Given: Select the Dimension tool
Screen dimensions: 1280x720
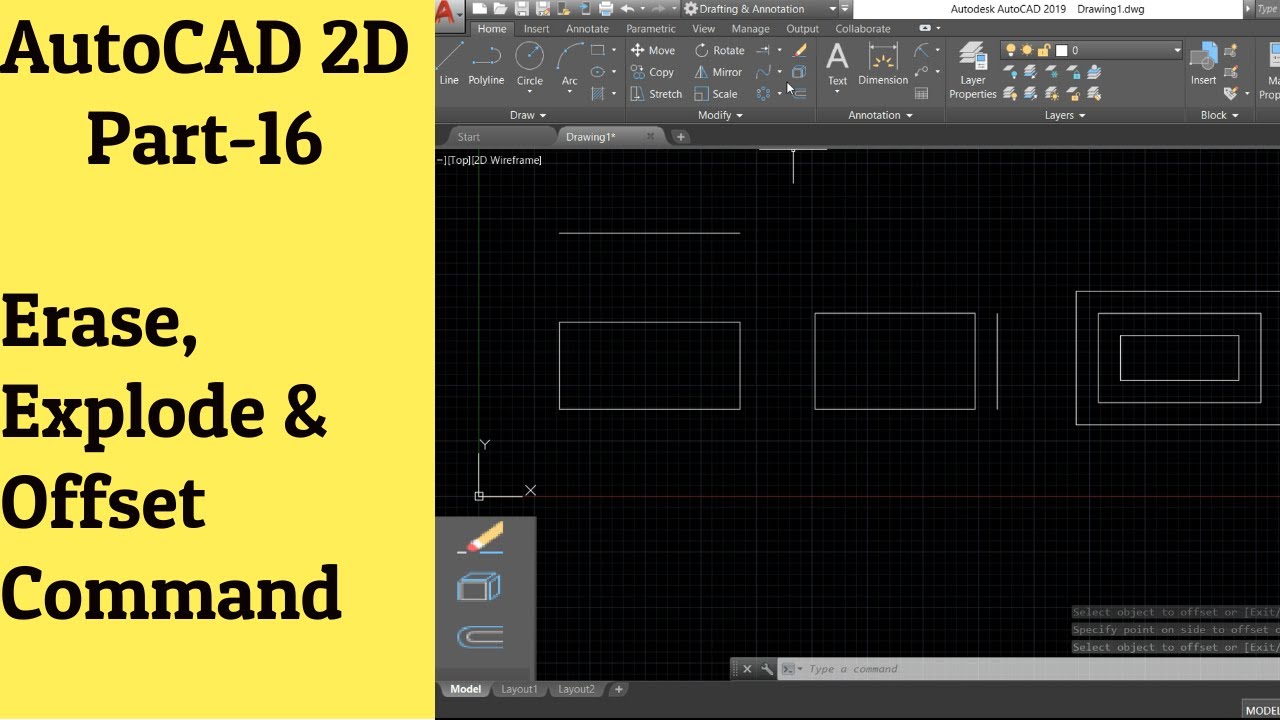Looking at the screenshot, I should pos(883,64).
